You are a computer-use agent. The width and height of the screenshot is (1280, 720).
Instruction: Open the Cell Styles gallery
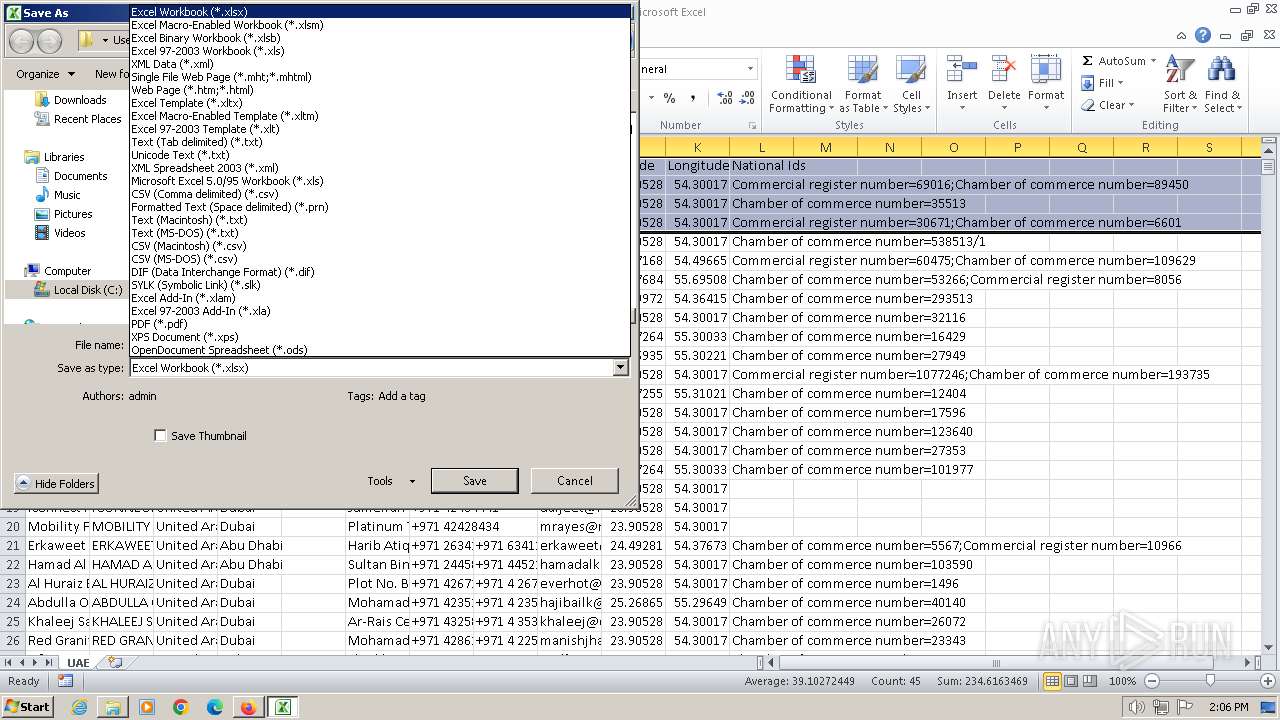point(910,84)
